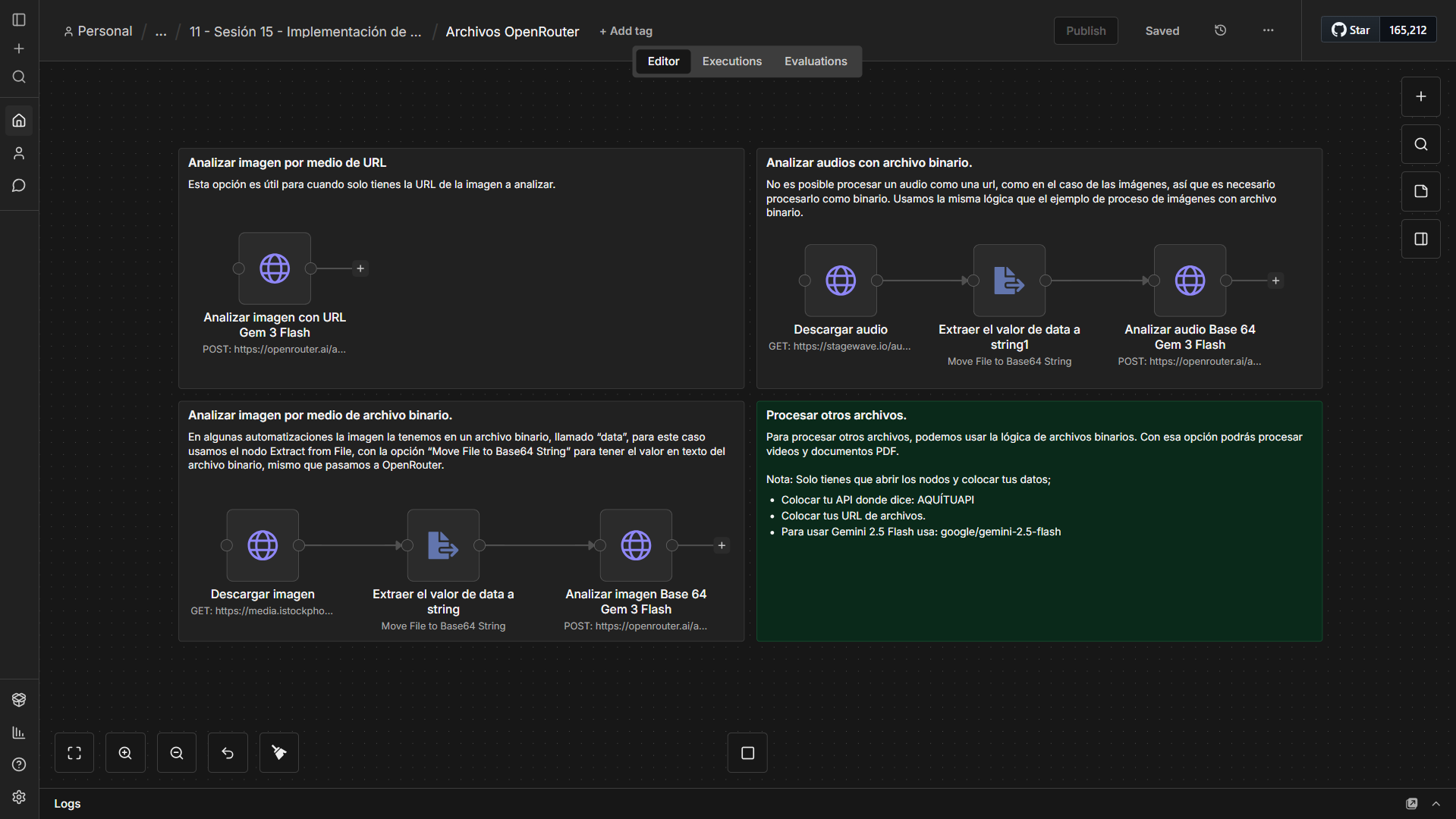
Task: Toggle the left sidebar collapse icon
Action: [19, 20]
